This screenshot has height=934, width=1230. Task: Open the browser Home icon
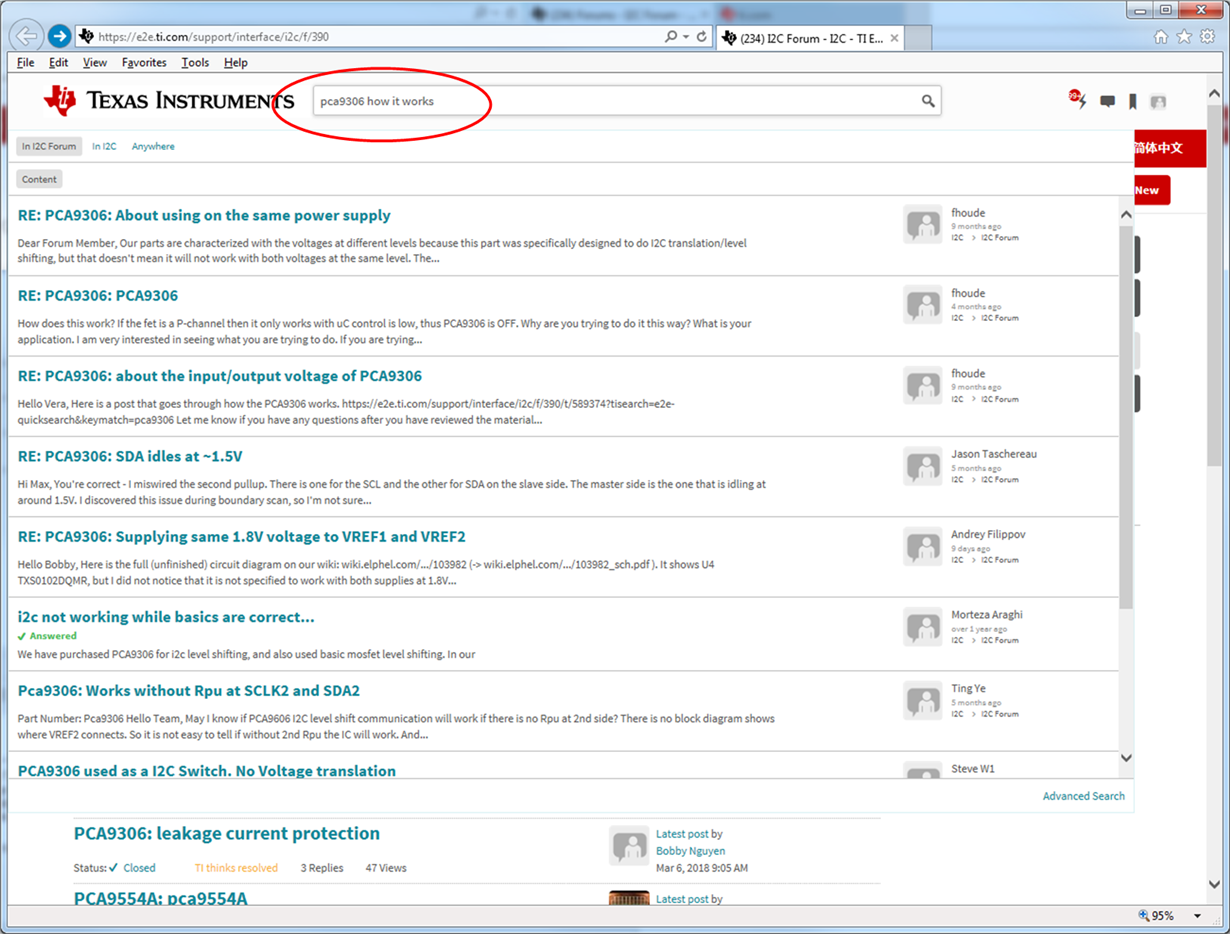1161,36
